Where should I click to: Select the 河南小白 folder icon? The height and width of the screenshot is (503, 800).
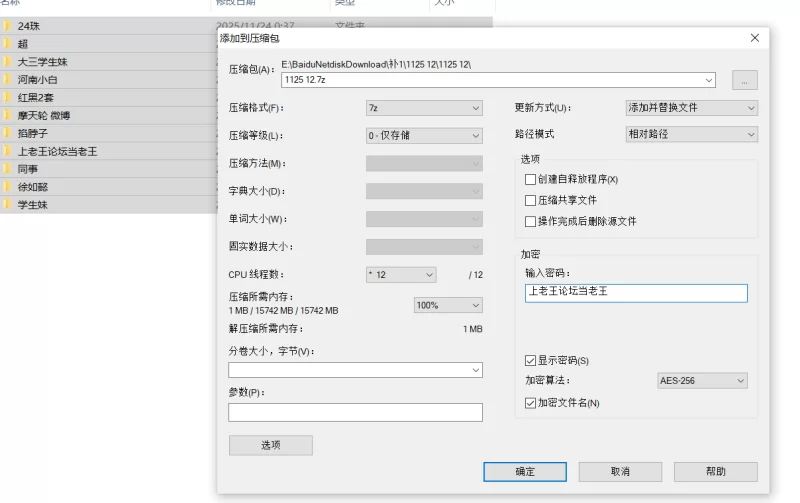click(7, 80)
